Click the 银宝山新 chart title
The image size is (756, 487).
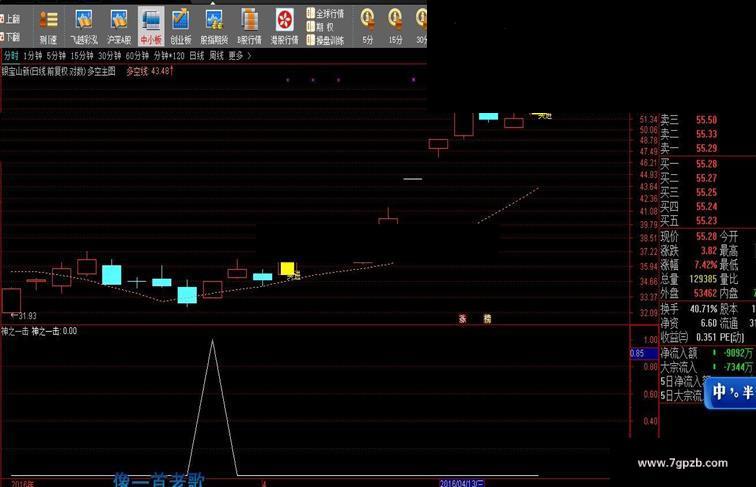(x=58, y=71)
